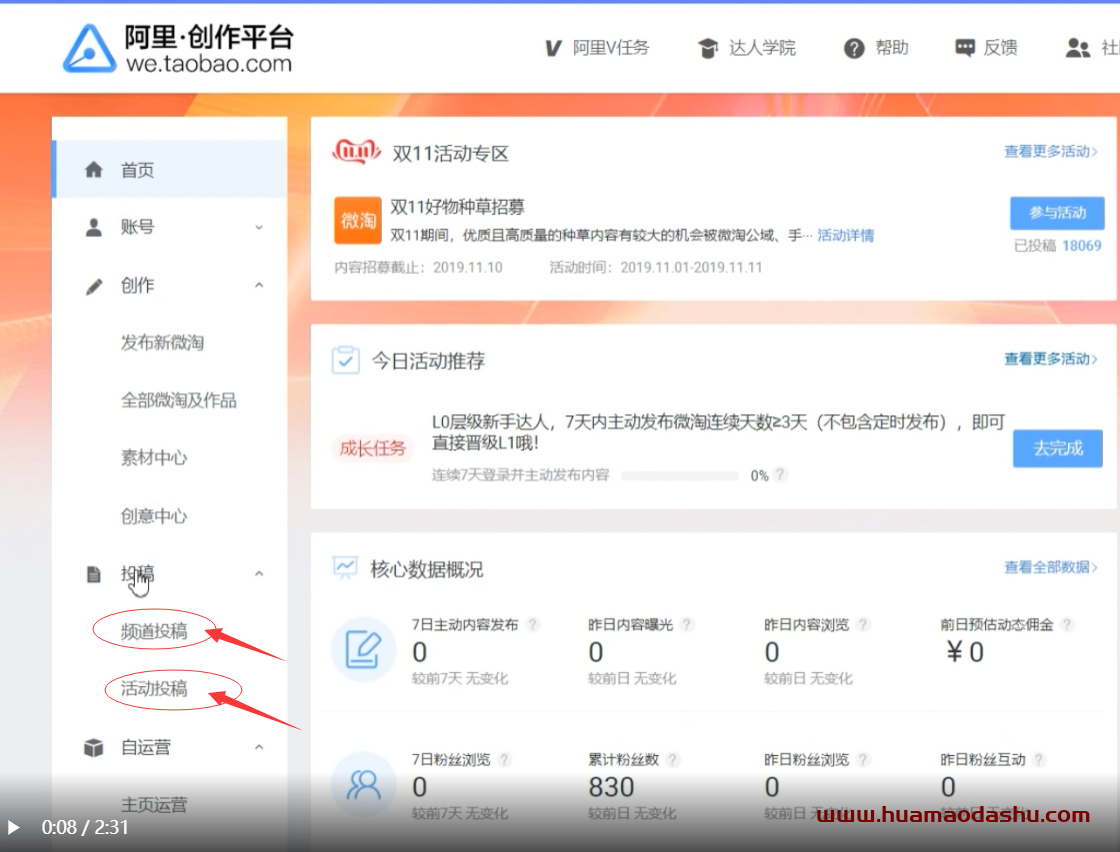Open 阿里V任务 from the top navigation
1120x852 pixels.
coord(597,48)
